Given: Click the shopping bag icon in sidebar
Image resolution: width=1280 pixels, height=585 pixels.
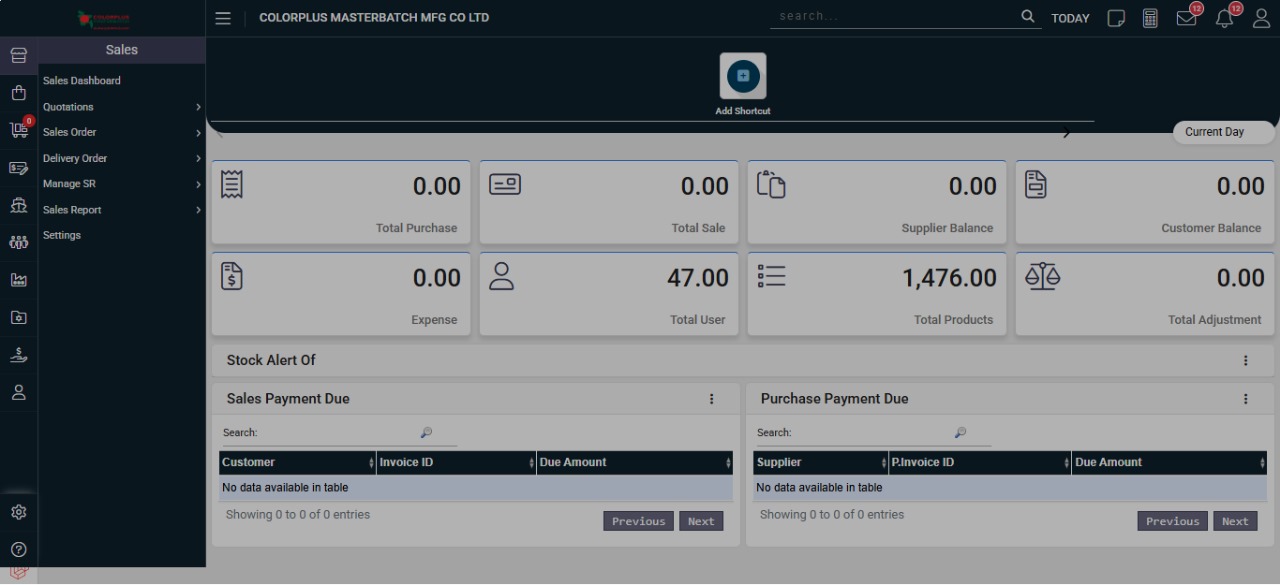Looking at the screenshot, I should 18,93.
